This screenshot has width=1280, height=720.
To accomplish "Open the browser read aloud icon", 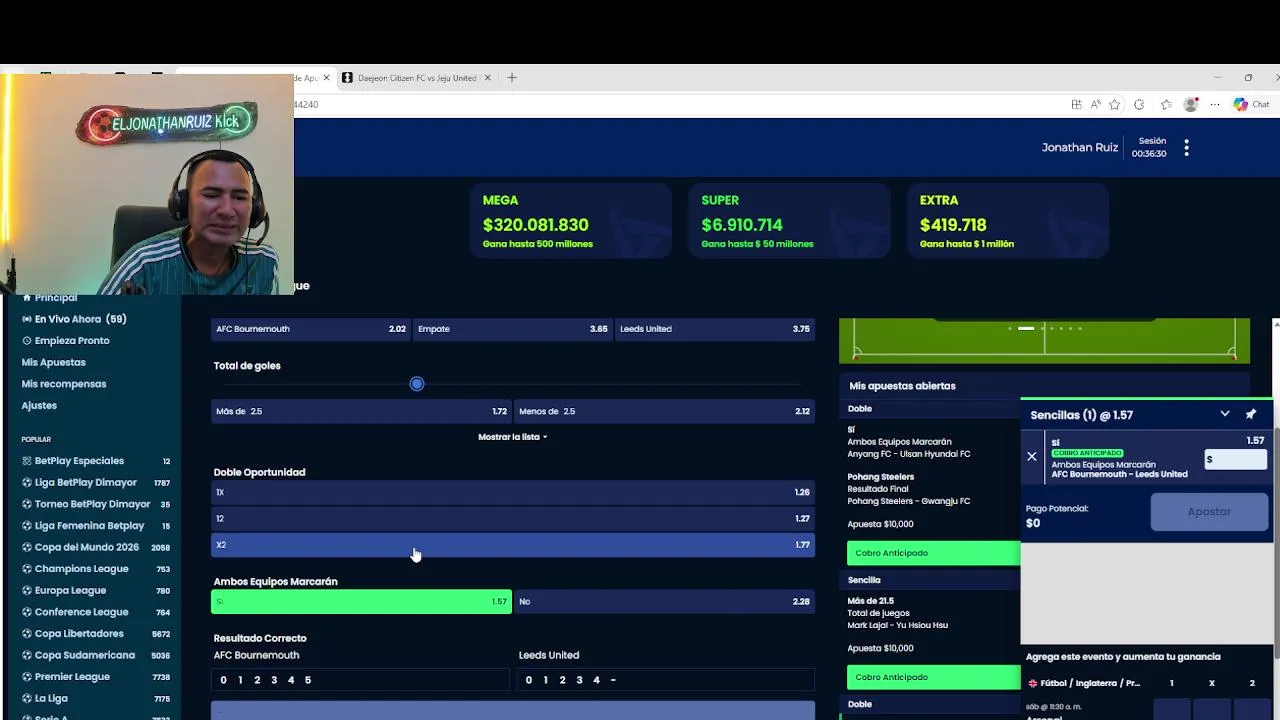I will click(1096, 104).
